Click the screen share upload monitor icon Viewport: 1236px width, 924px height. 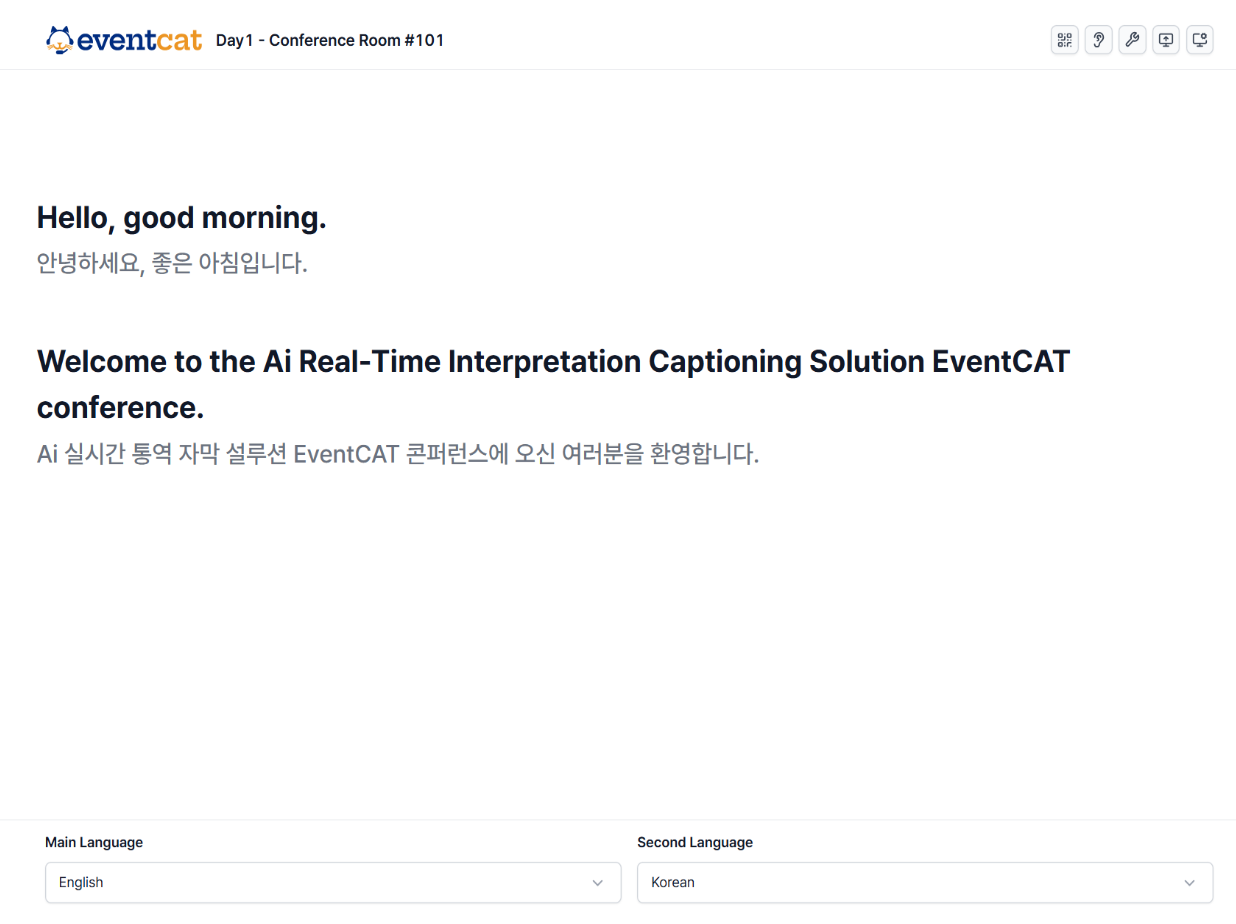tap(1166, 40)
